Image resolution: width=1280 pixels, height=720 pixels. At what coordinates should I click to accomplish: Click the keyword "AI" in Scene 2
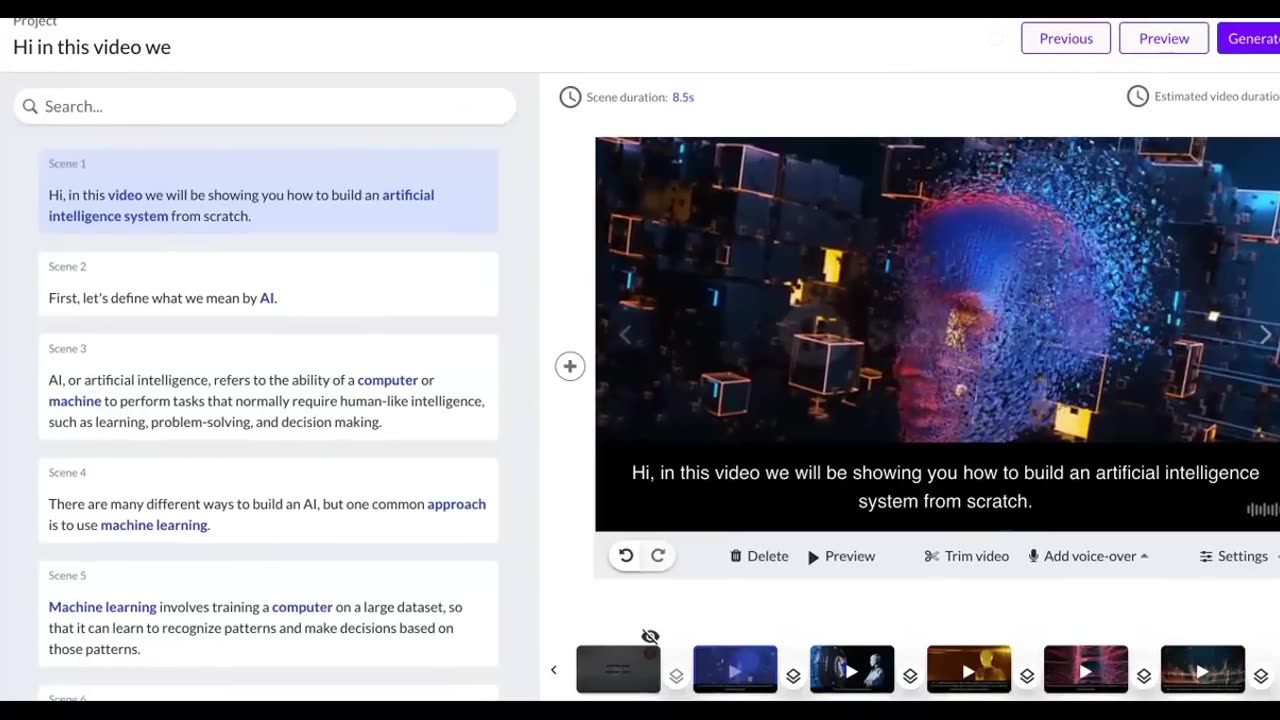pyautogui.click(x=267, y=298)
